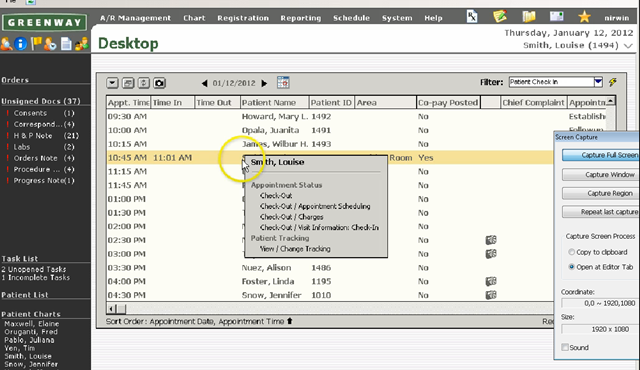
Task: Go to previous day arrow
Action: 204,83
